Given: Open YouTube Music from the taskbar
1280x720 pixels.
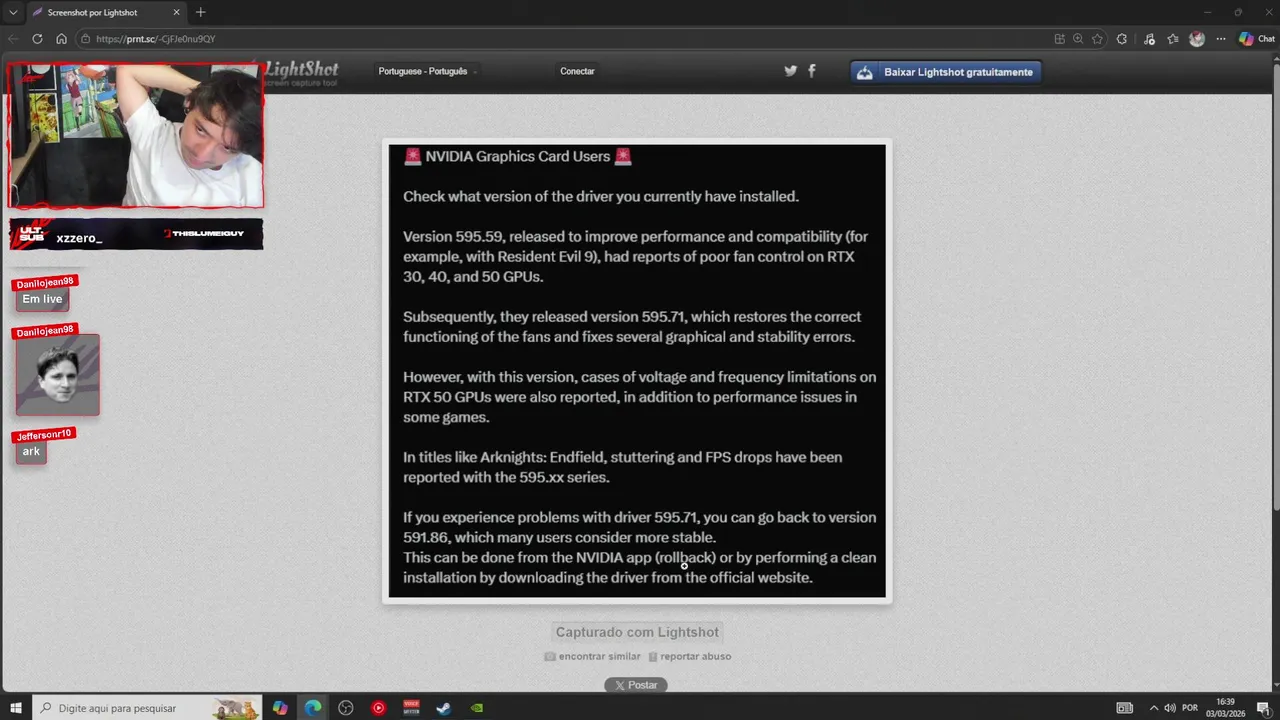Looking at the screenshot, I should click(x=378, y=708).
